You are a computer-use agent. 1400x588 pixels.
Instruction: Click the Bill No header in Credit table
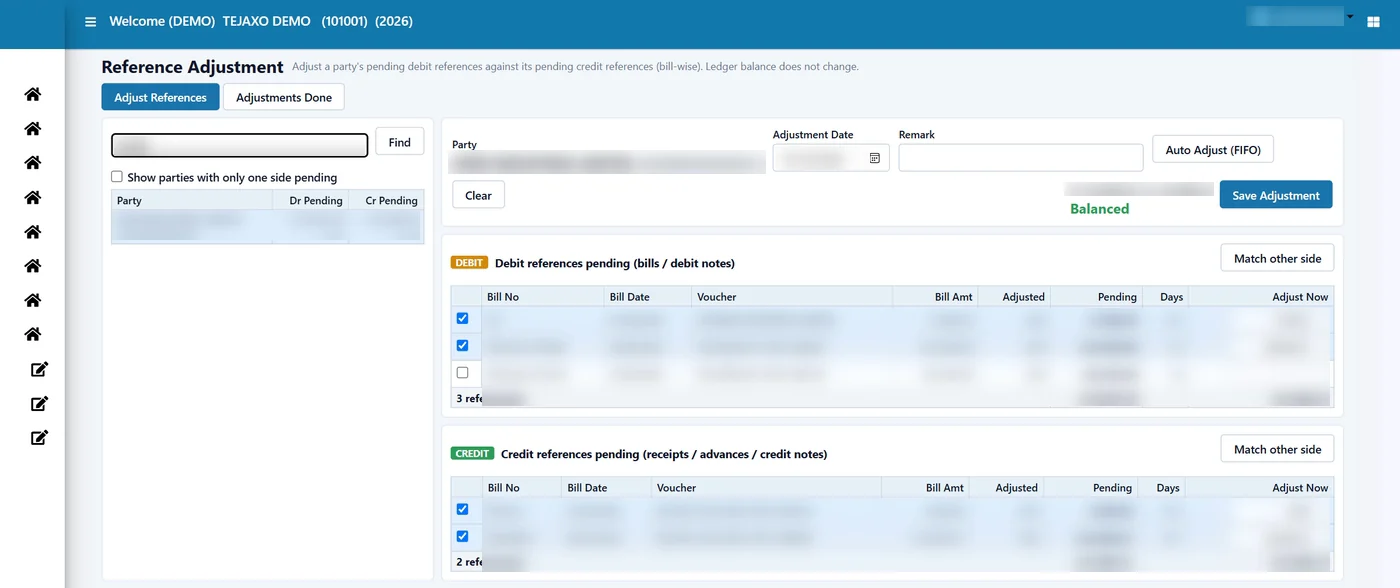(x=522, y=488)
